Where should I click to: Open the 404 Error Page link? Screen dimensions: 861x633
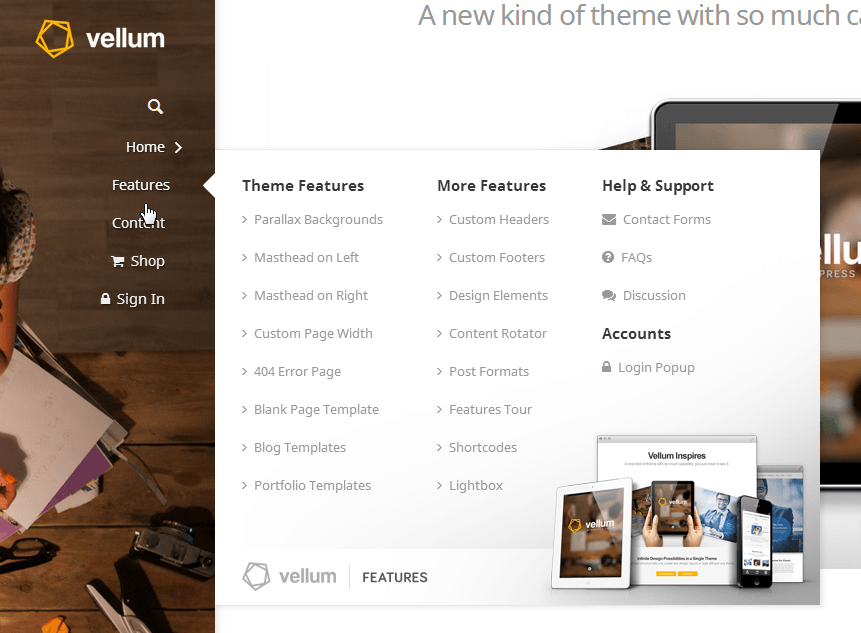[x=297, y=372]
